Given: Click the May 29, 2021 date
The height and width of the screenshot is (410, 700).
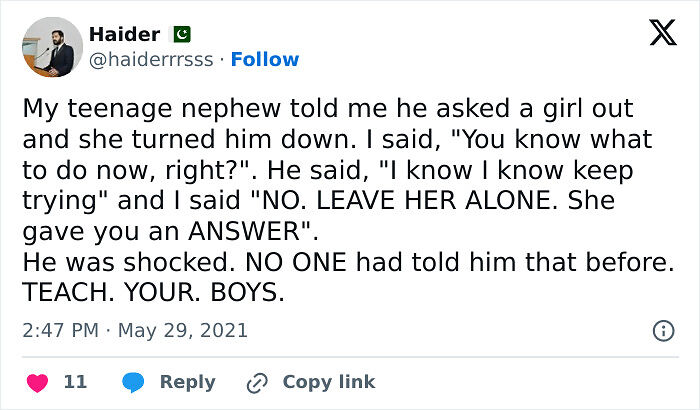Looking at the screenshot, I should click(x=185, y=330).
